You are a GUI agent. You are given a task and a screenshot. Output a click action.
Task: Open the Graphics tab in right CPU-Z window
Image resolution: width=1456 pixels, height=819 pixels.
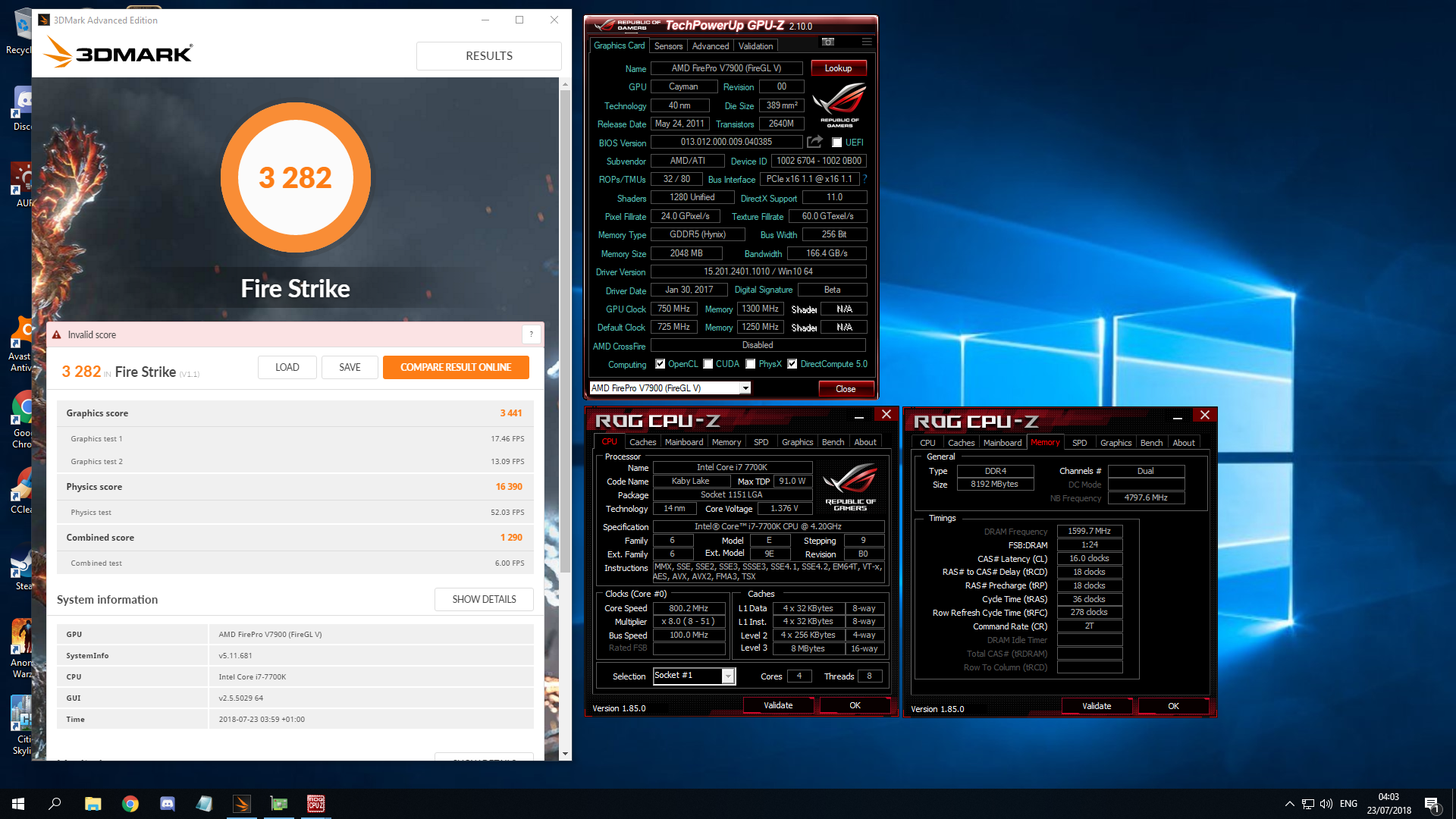[1116, 443]
